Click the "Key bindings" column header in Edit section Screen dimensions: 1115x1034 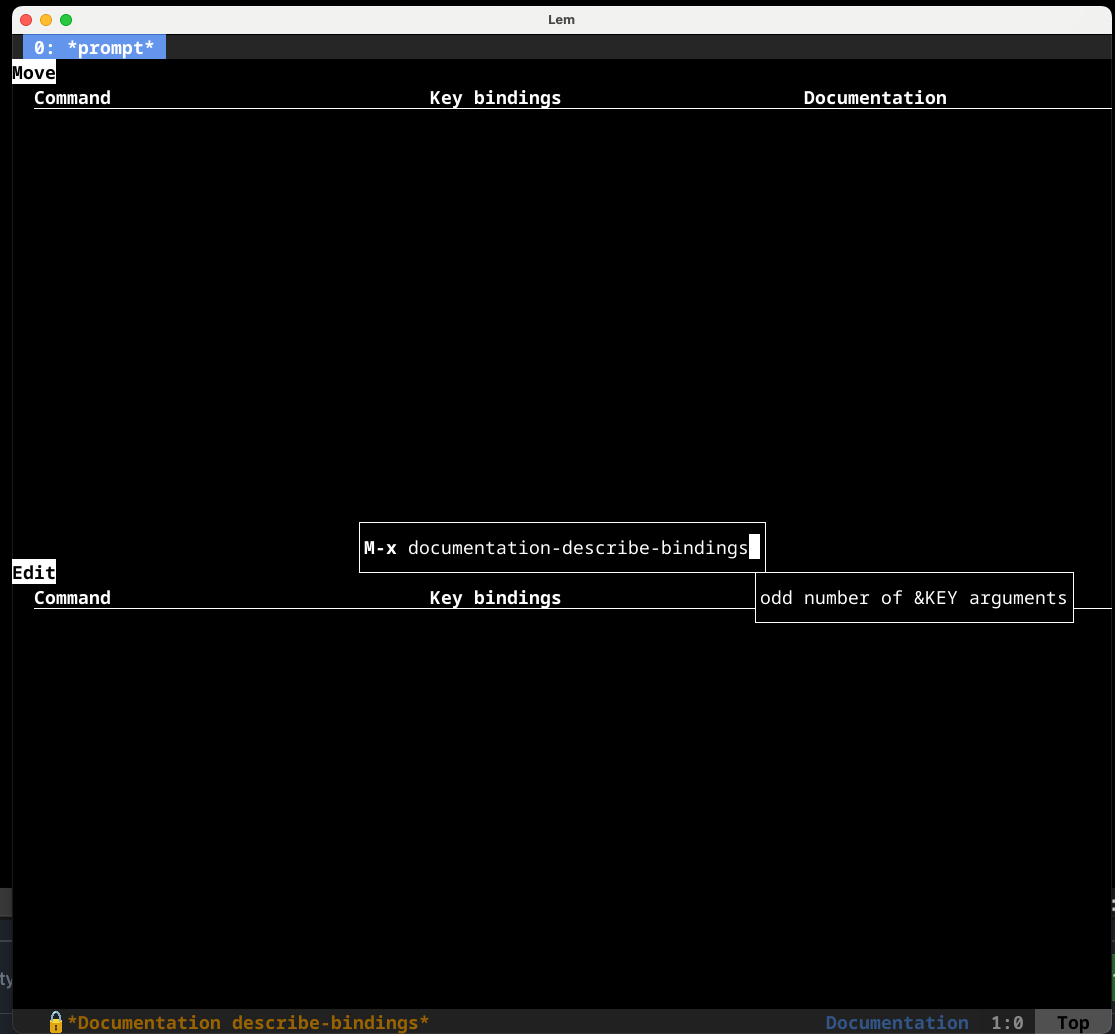[494, 597]
